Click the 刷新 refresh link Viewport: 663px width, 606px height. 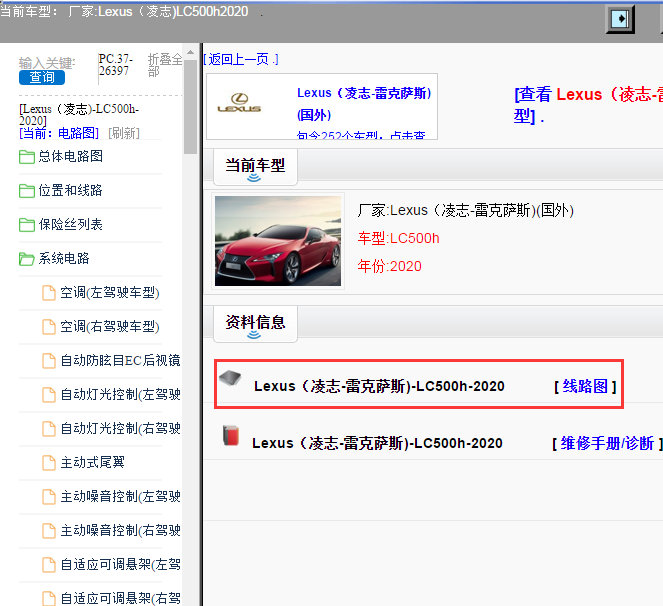124,133
